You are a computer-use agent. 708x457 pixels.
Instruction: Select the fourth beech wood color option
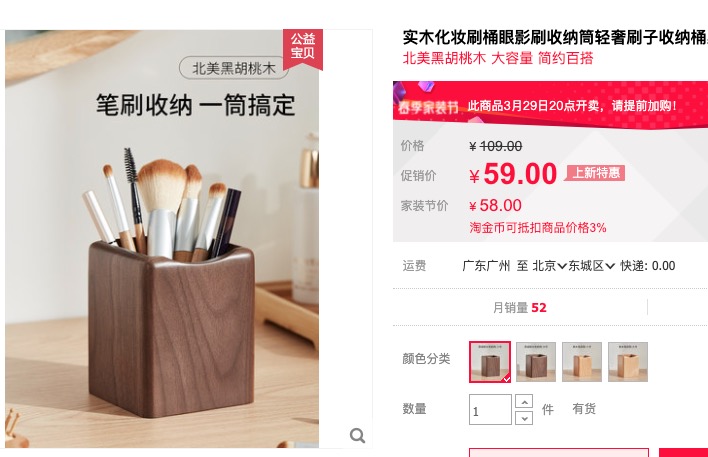(x=628, y=362)
